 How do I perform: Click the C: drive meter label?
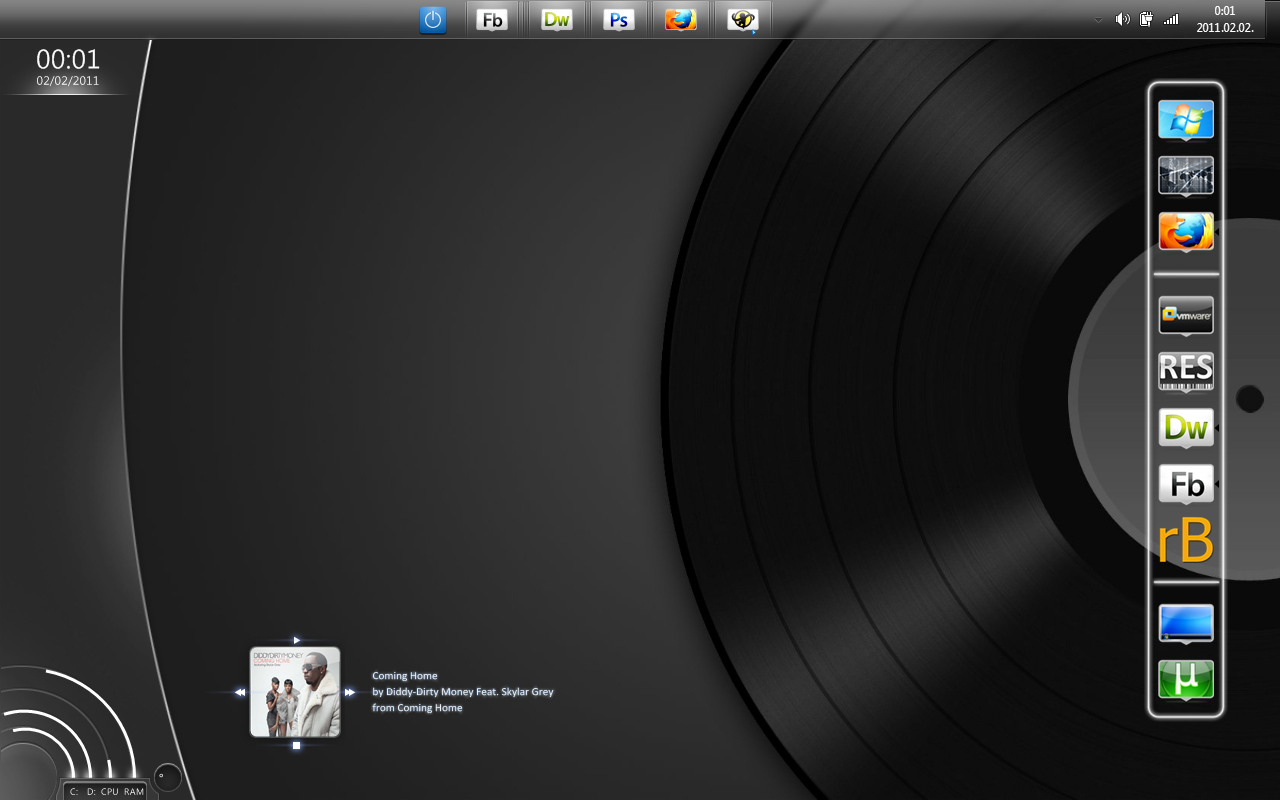73,792
